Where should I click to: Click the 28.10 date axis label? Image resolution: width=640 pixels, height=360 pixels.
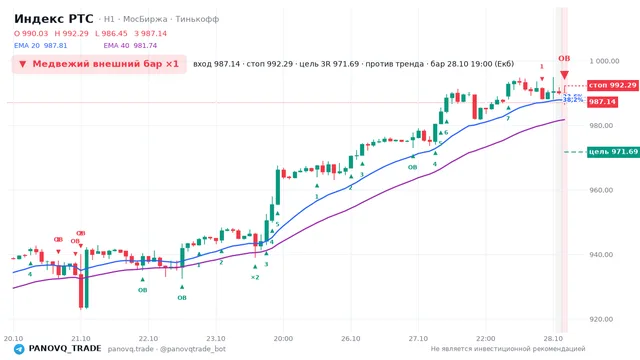(553, 339)
